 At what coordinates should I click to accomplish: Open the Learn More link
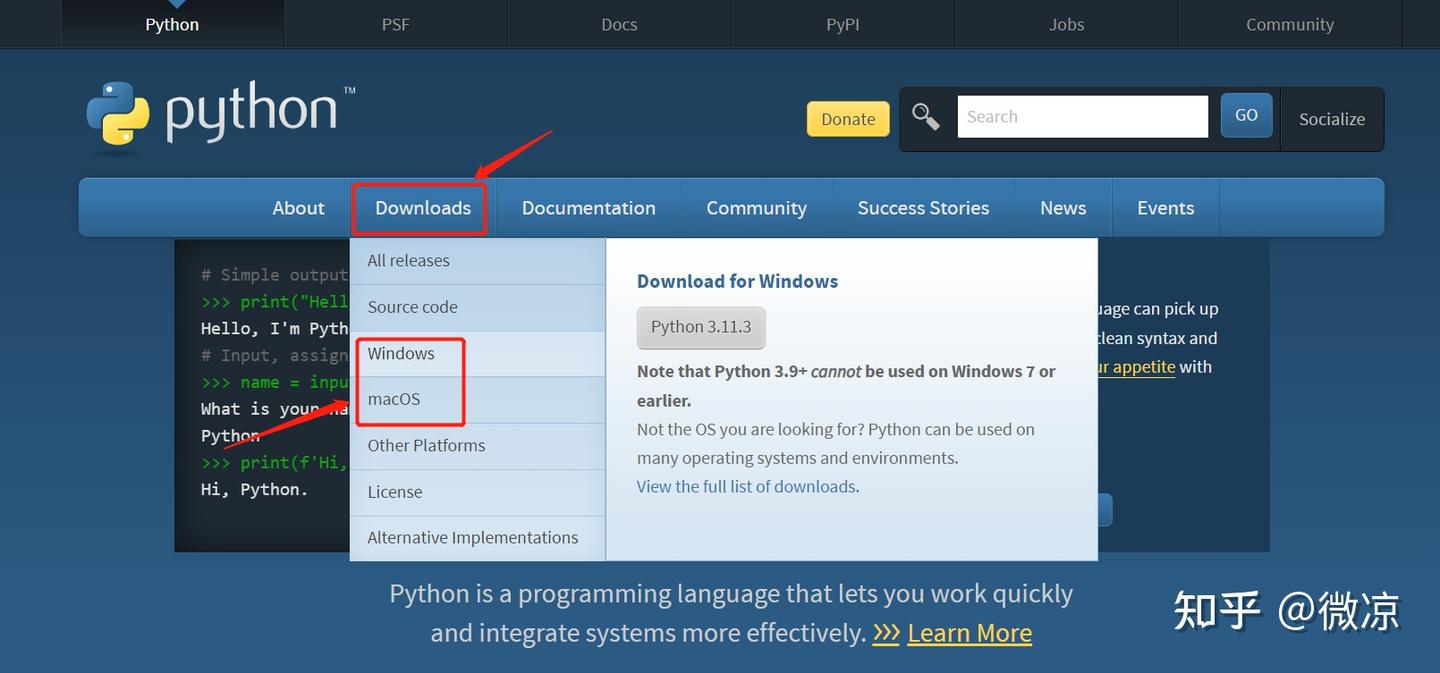pos(969,633)
